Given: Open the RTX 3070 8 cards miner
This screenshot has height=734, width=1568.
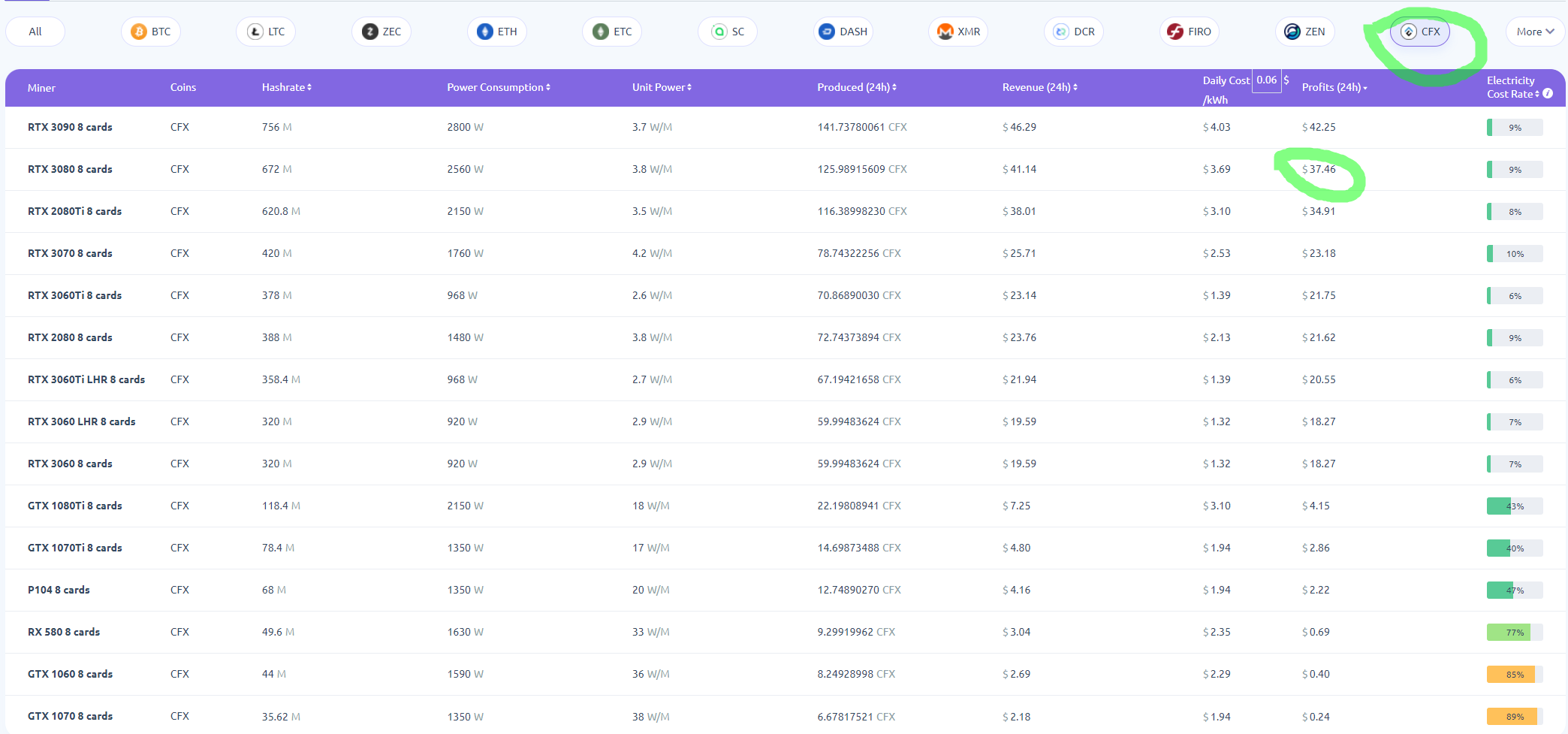Looking at the screenshot, I should click(70, 253).
